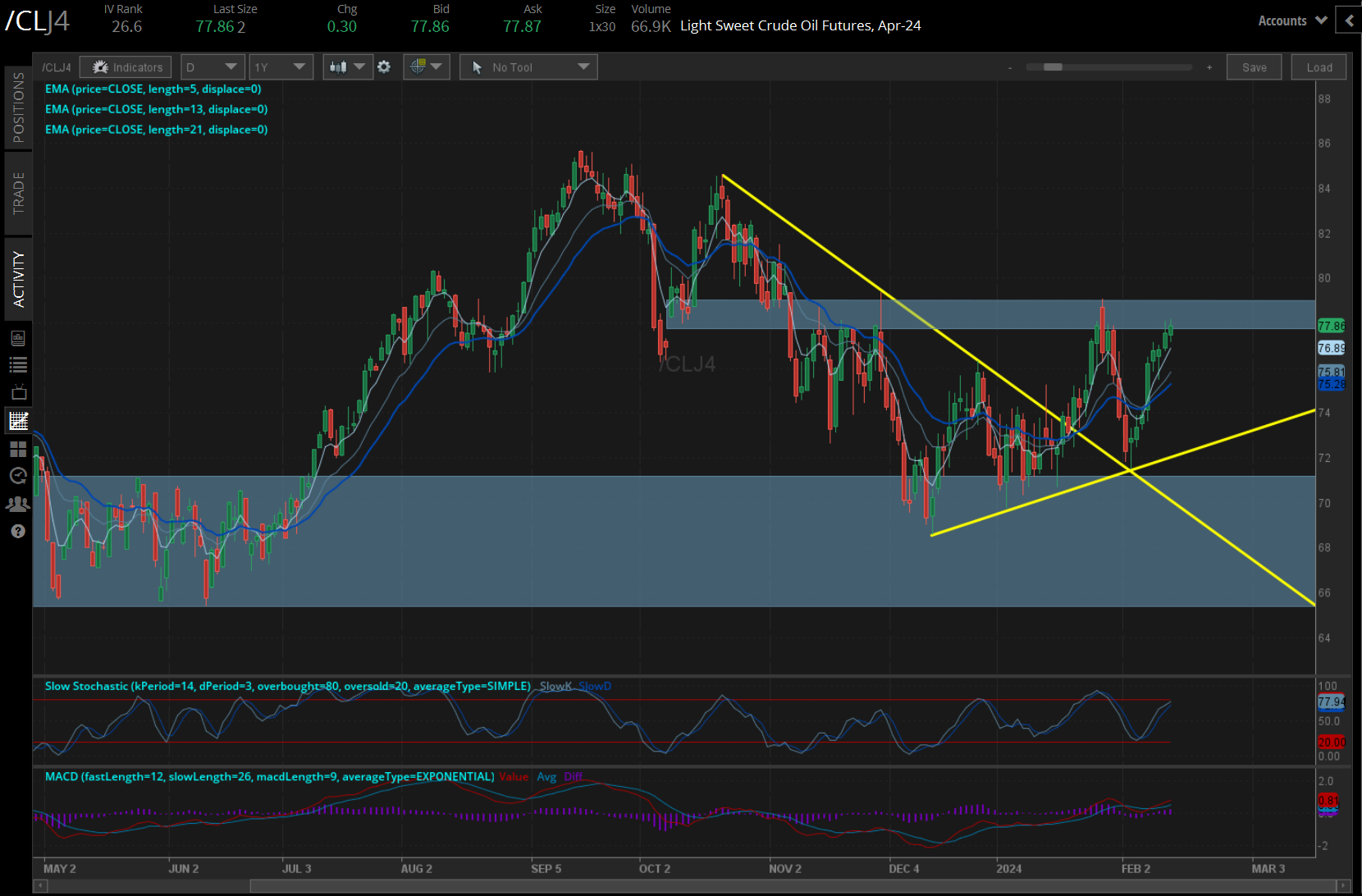This screenshot has height=896, width=1362.
Task: Click the 77.94 stochastic value axis label
Action: click(x=1331, y=702)
